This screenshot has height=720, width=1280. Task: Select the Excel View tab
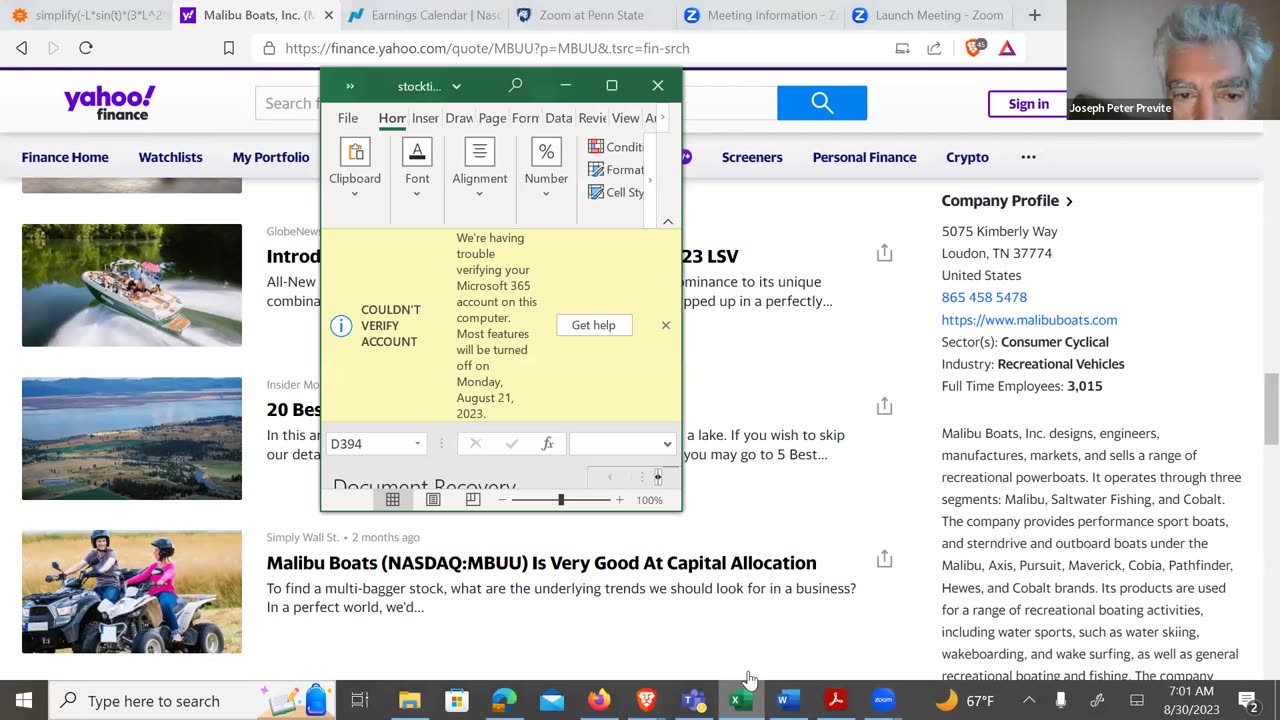coord(625,118)
